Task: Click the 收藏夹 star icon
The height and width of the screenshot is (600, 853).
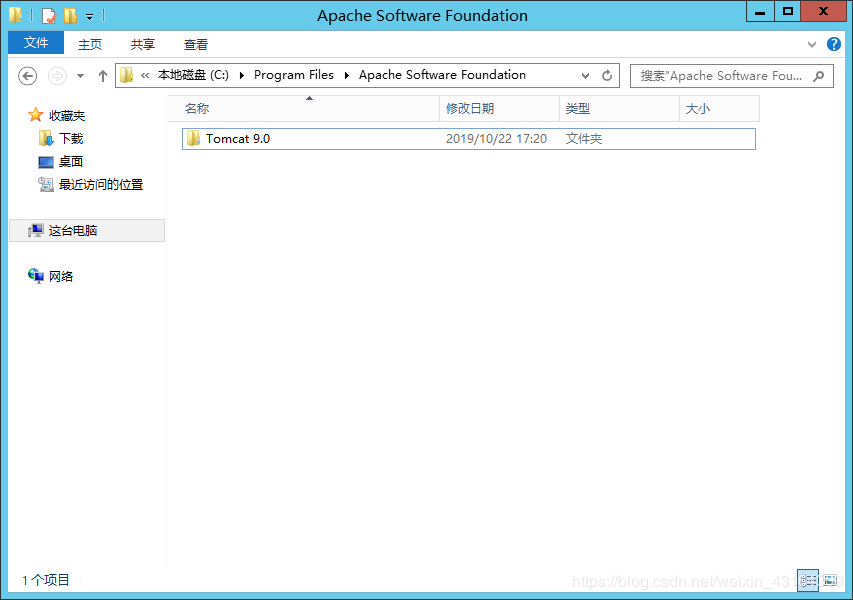Action: (35, 115)
